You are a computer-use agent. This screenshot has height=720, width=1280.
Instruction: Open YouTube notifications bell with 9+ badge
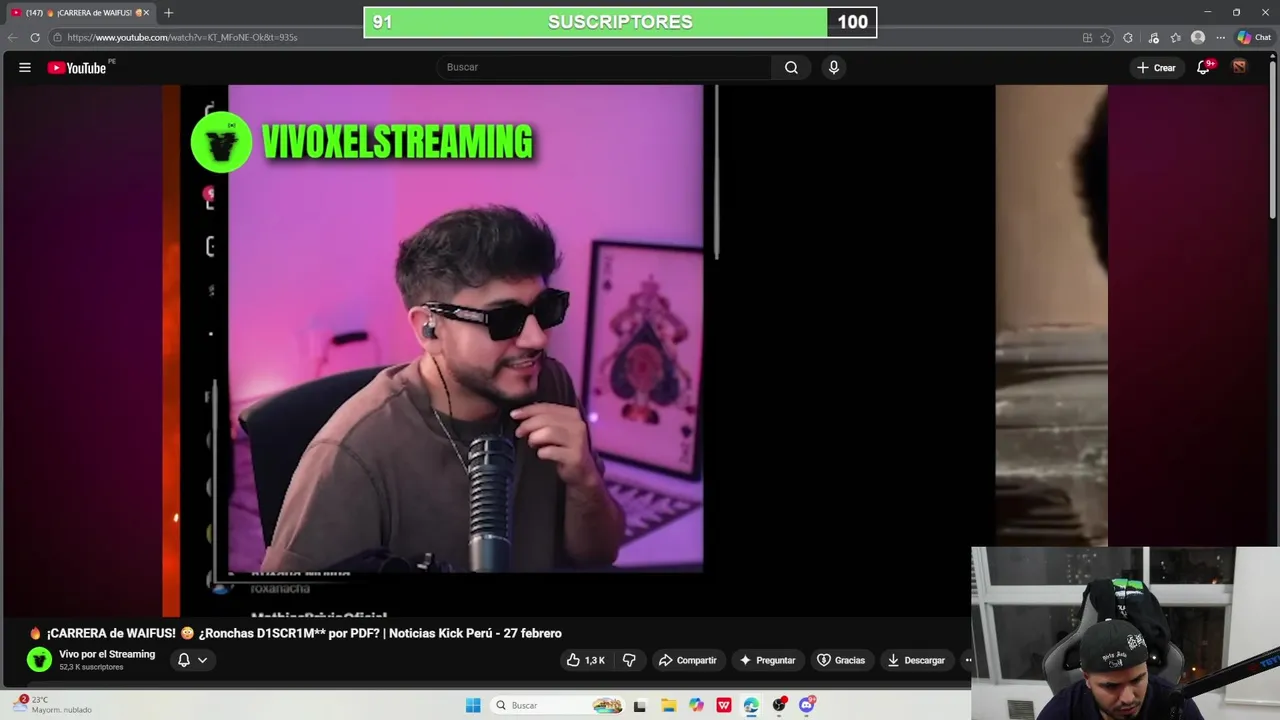[x=1204, y=67]
